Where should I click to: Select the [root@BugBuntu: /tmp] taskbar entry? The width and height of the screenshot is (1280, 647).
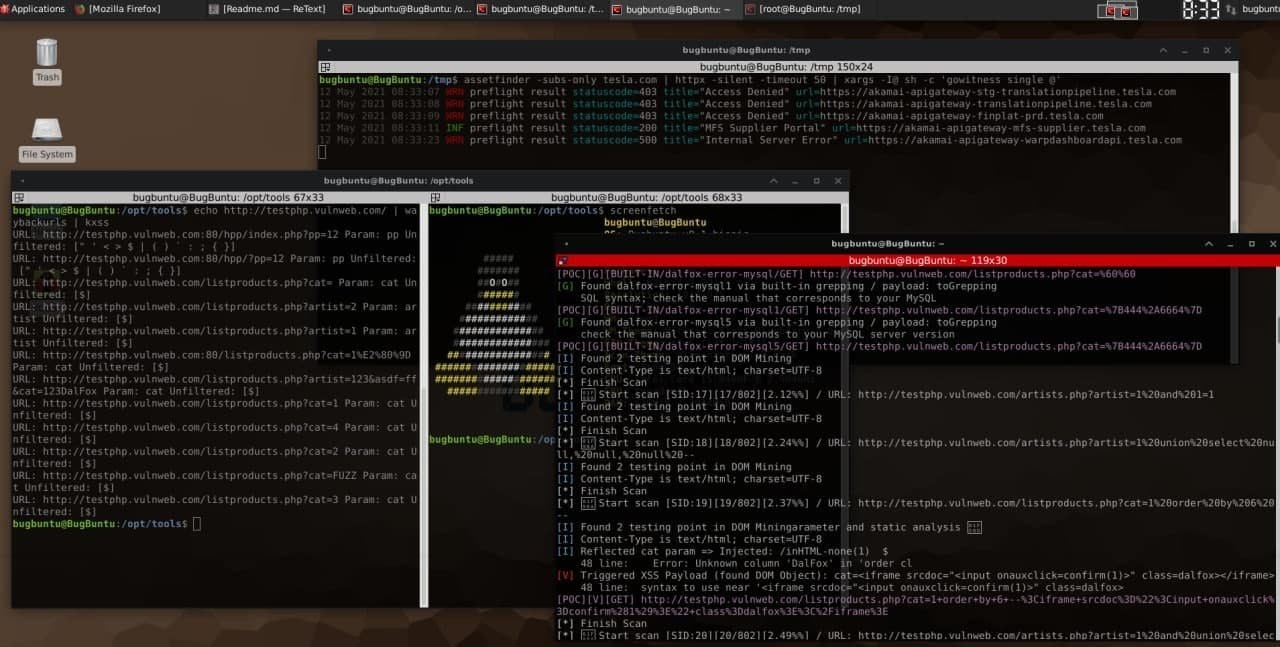tap(800, 9)
